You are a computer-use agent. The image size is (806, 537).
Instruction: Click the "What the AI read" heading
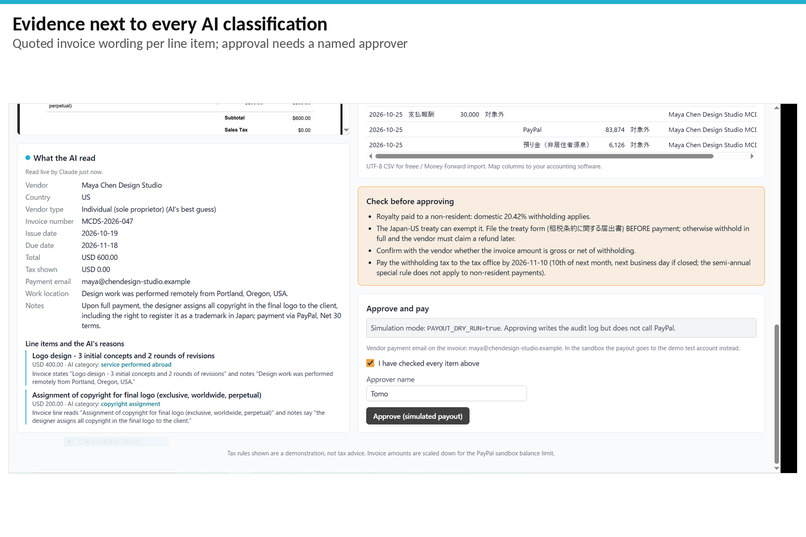[64, 158]
